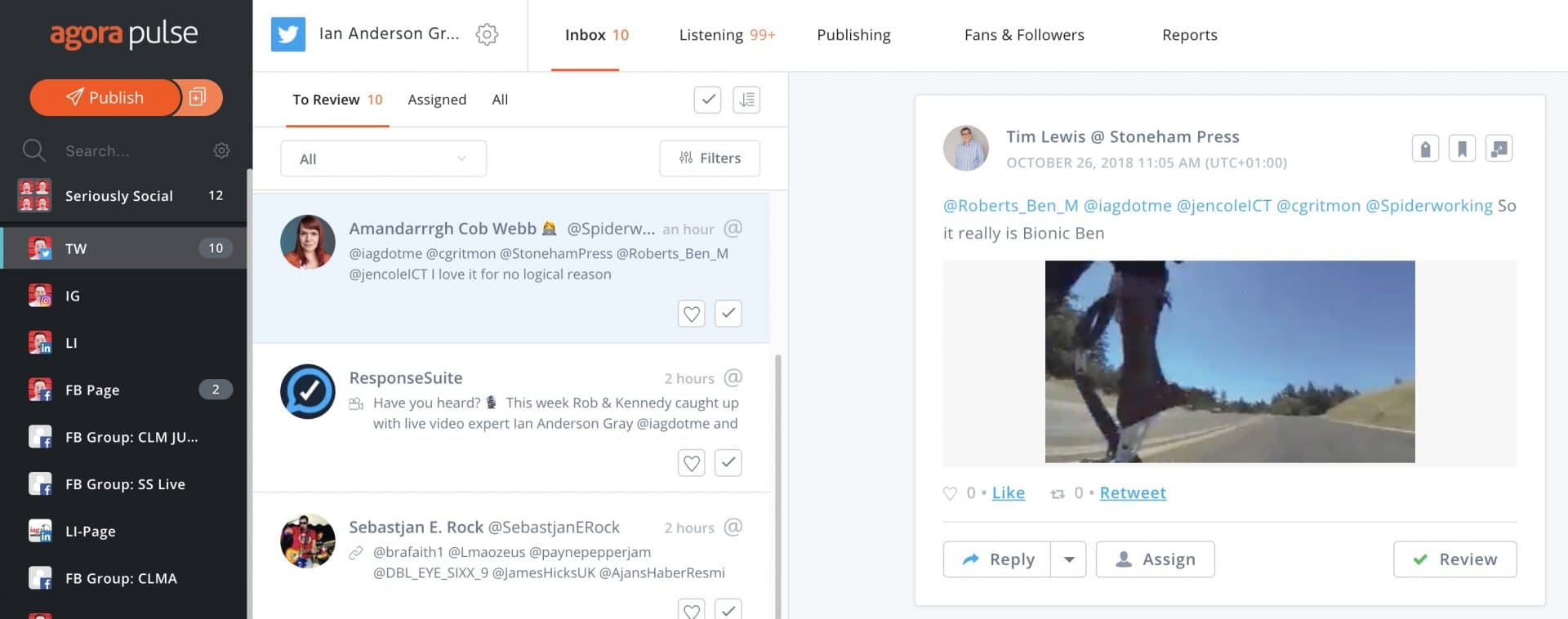The image size is (1568, 619).
Task: Click the @iagdotme mention in Tim Lewis tweet
Action: pyautogui.click(x=1127, y=206)
